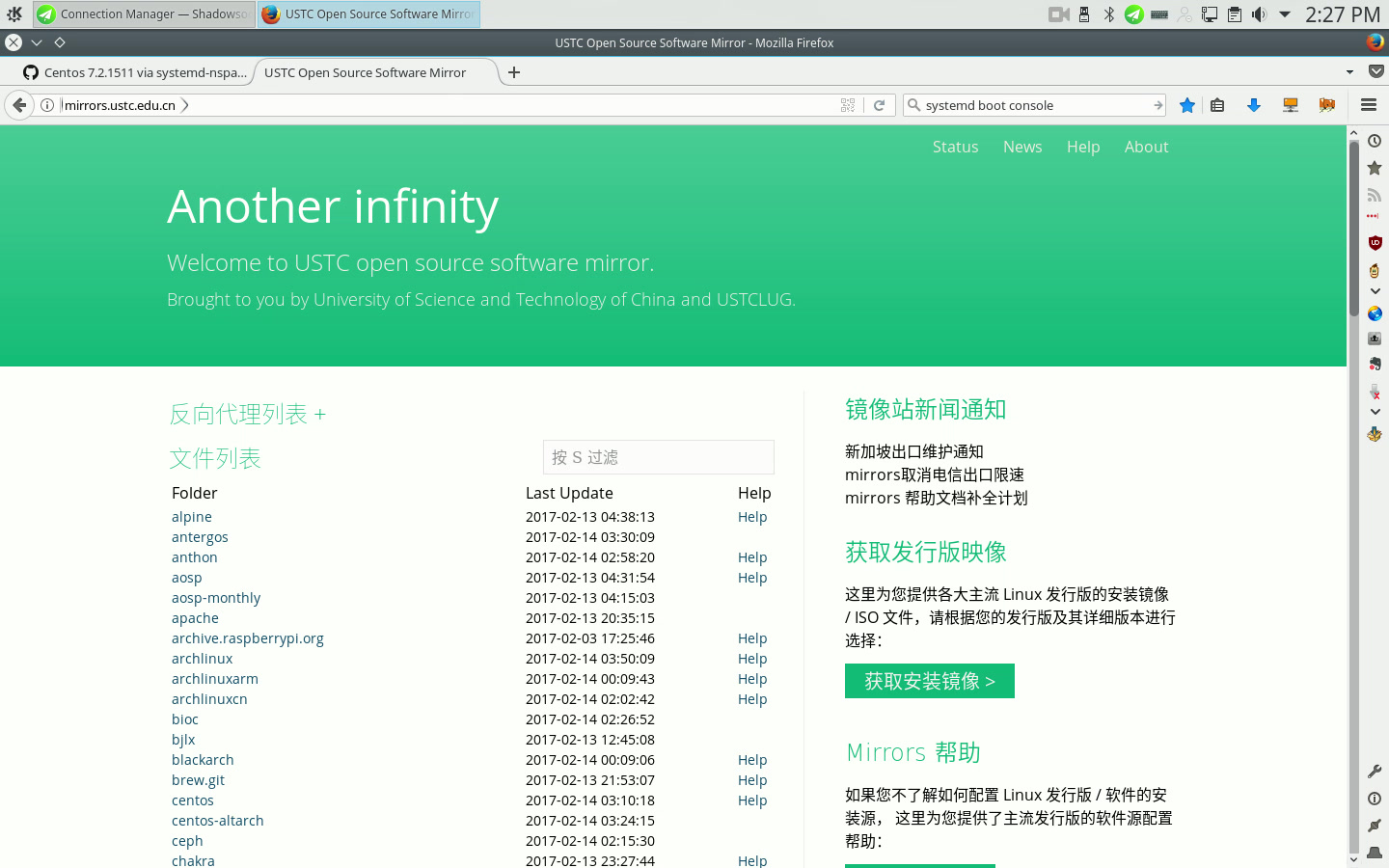Viewport: 1389px width, 868px height.
Task: Click the blue globe icon in sidebar
Action: (1375, 313)
